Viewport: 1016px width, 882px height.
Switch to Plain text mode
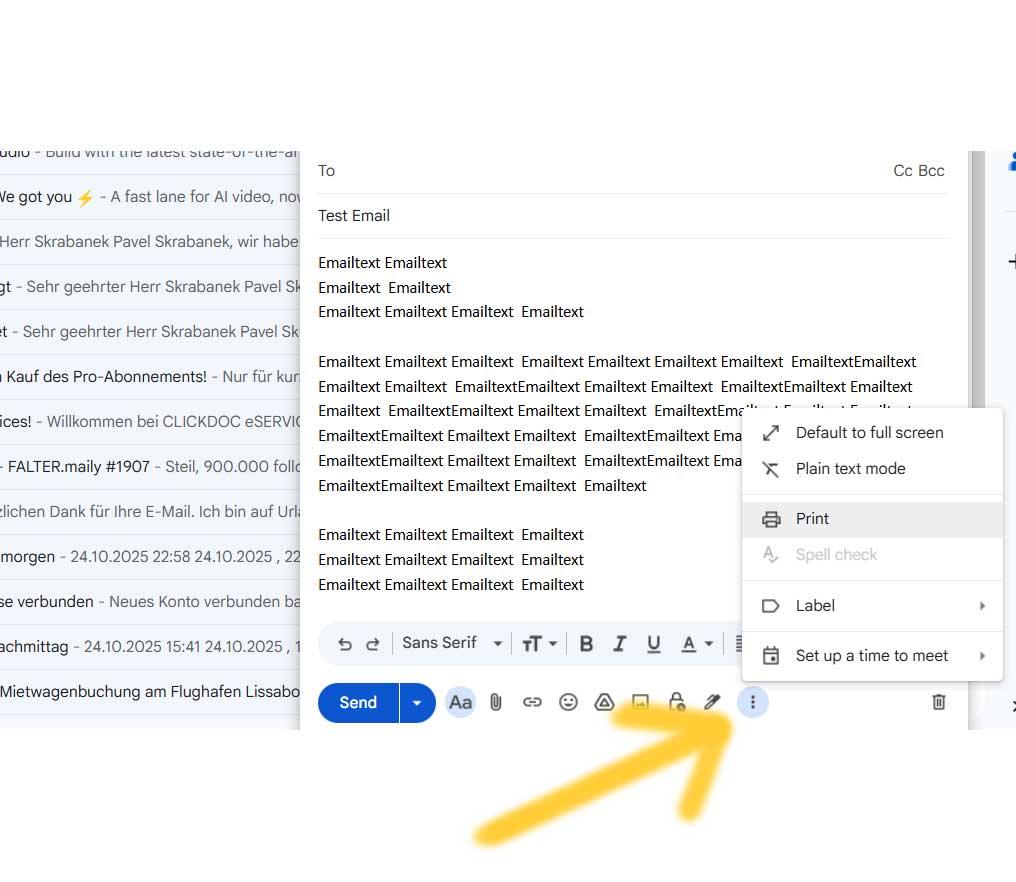[851, 468]
